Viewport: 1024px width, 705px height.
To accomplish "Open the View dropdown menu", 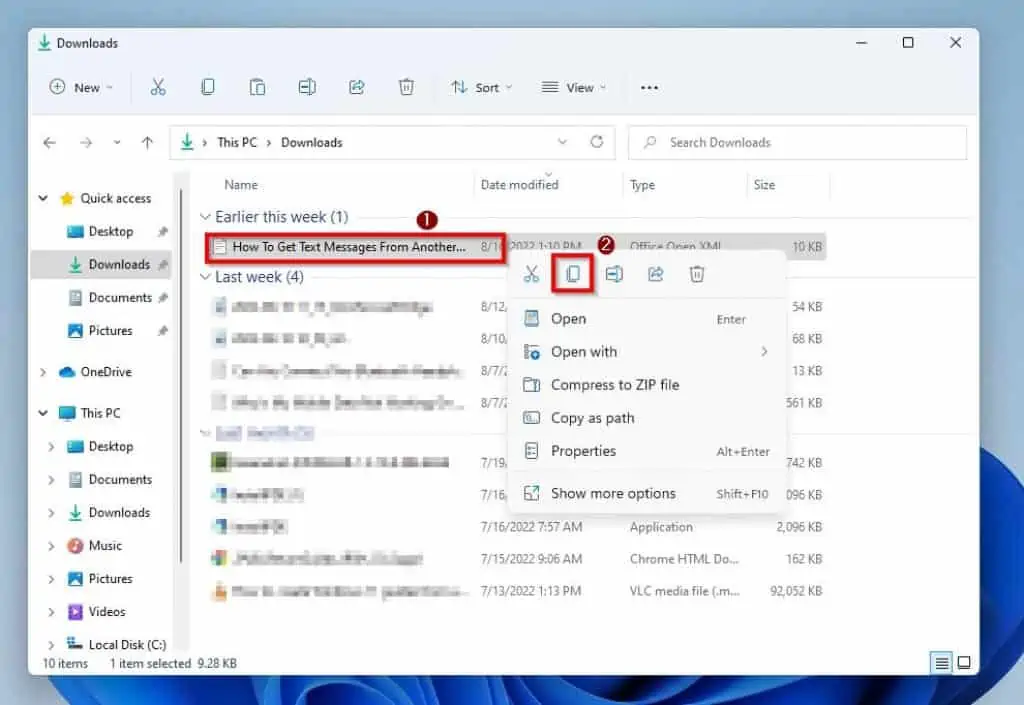I will 574,87.
